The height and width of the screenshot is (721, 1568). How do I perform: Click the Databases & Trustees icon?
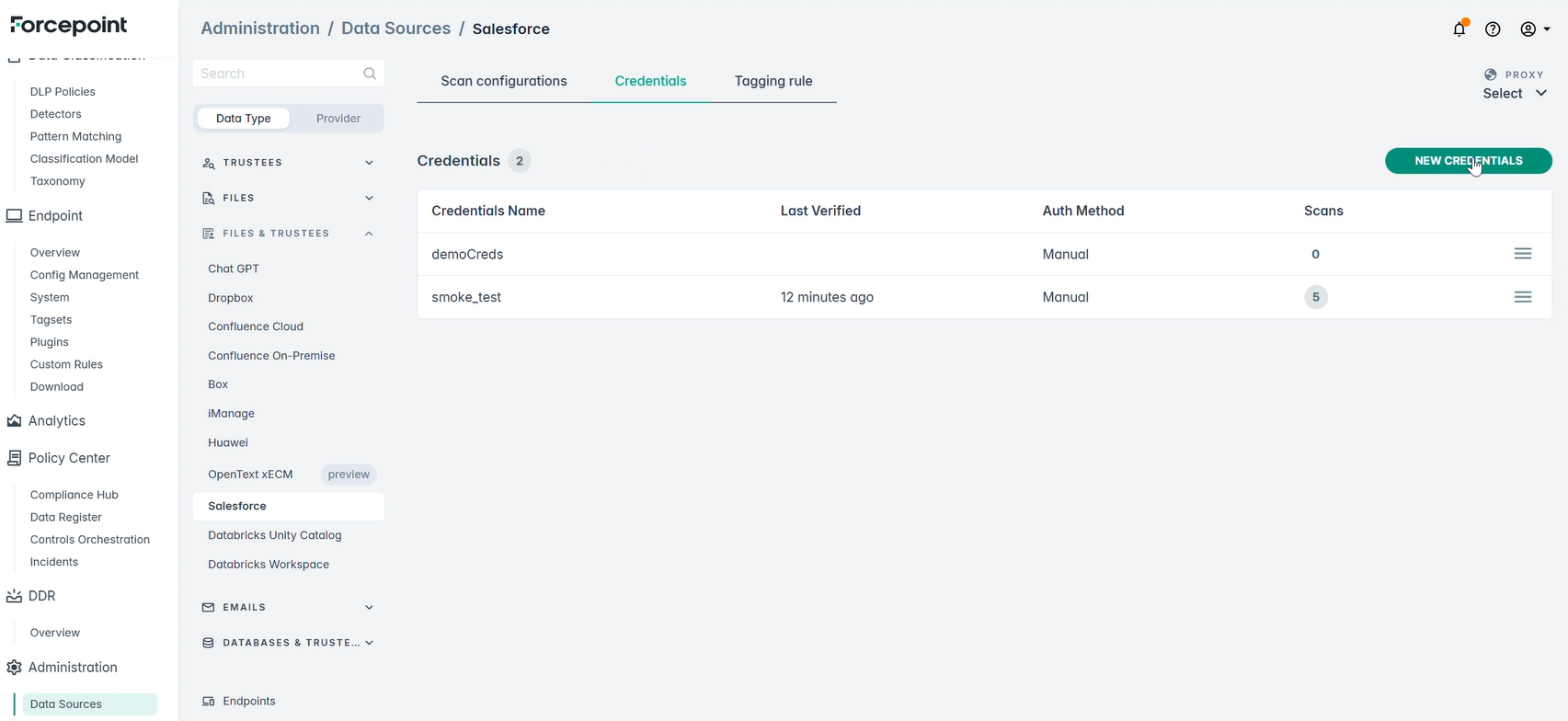click(209, 643)
